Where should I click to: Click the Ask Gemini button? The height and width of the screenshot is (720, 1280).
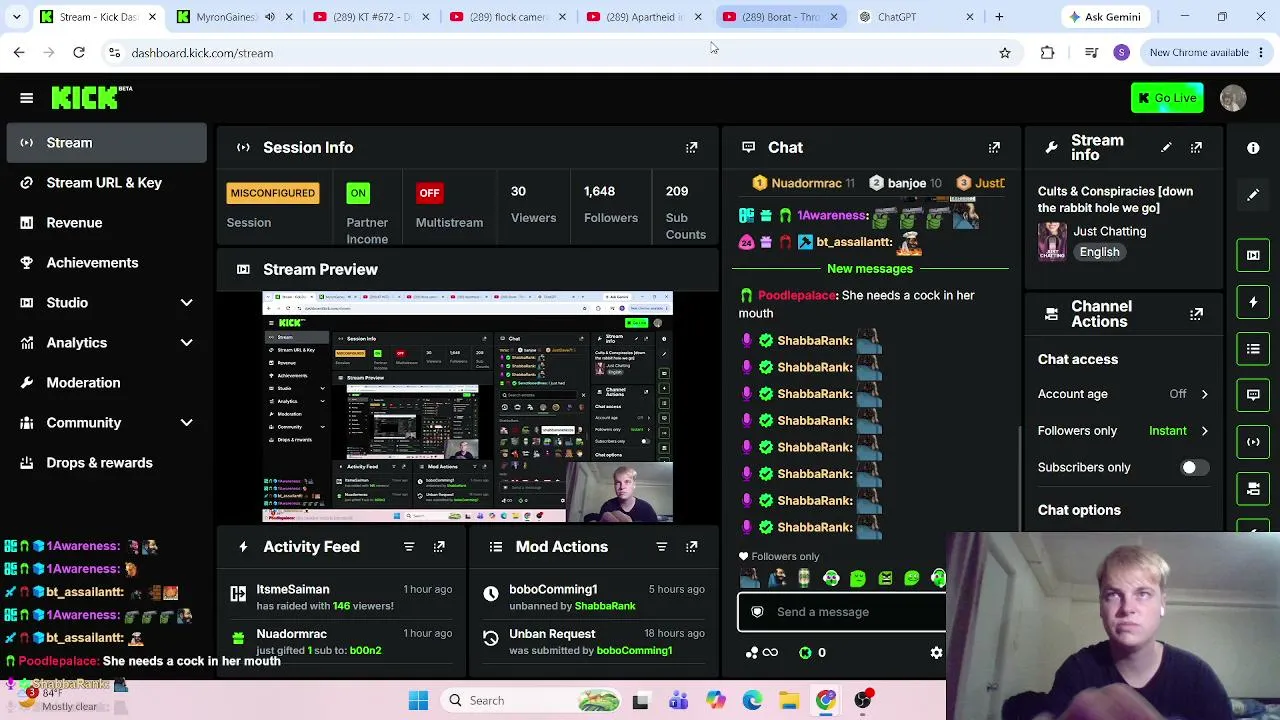click(1104, 17)
